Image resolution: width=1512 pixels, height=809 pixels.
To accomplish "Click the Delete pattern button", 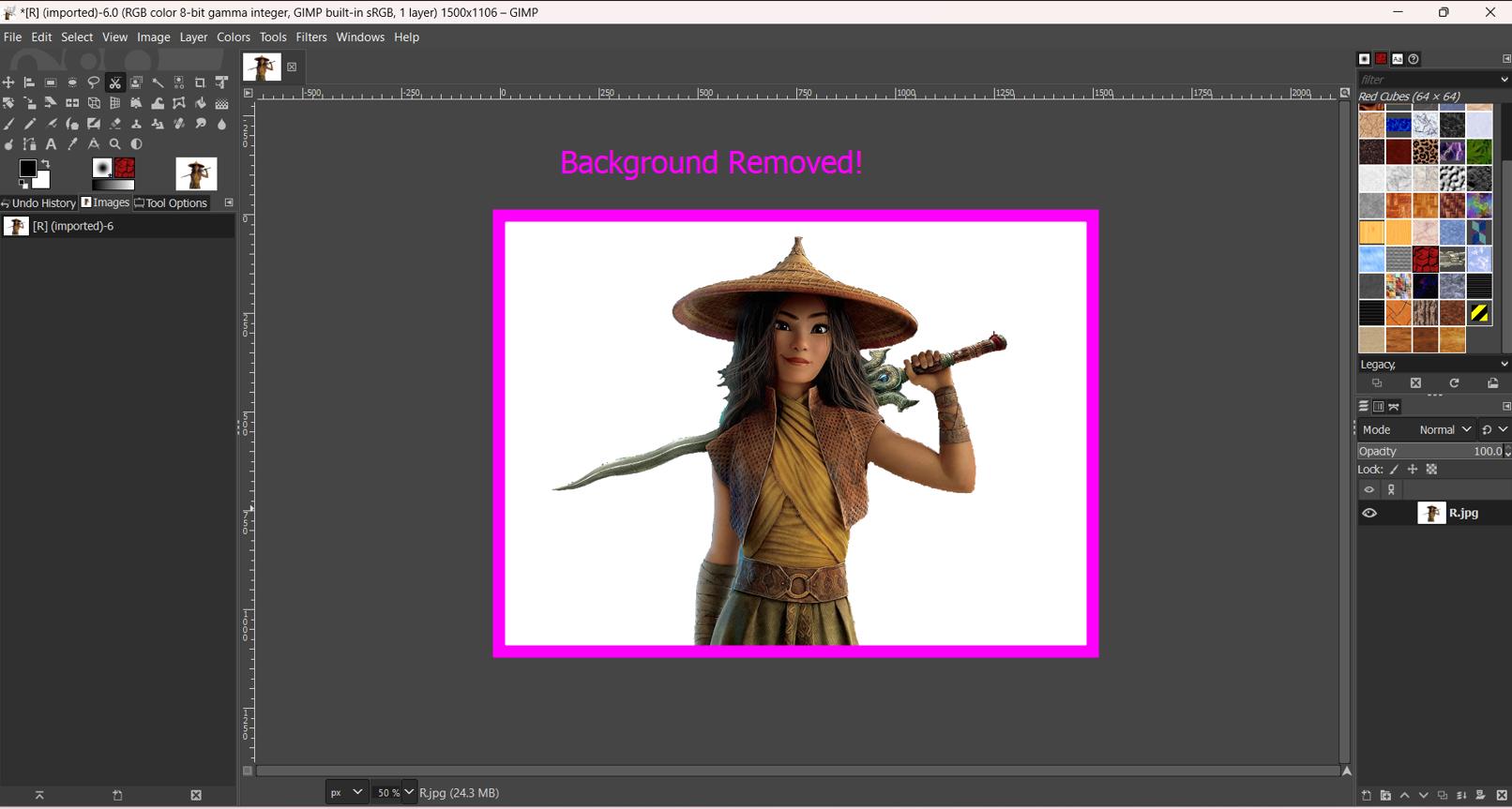I will tap(1415, 383).
